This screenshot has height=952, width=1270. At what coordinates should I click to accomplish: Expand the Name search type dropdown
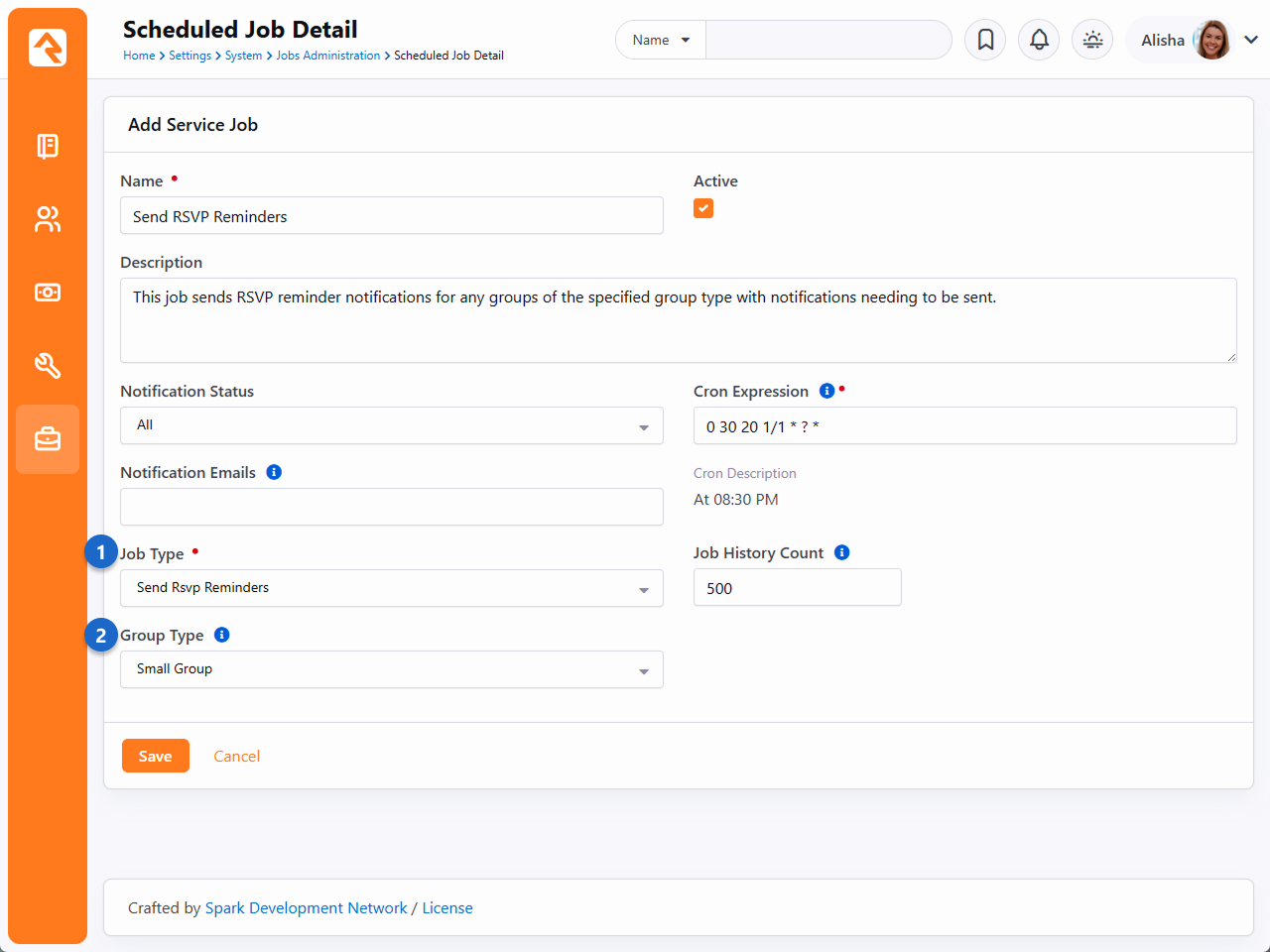click(x=661, y=40)
